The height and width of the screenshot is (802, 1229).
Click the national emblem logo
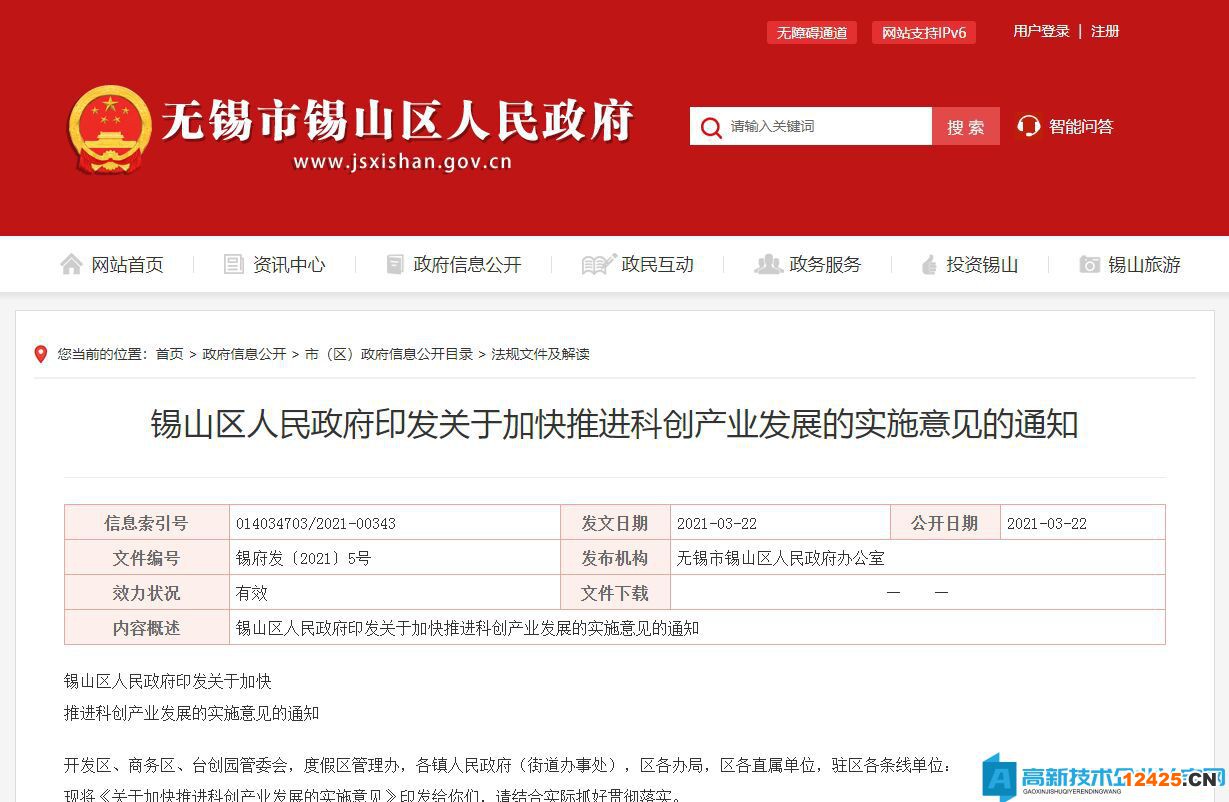tap(110, 128)
